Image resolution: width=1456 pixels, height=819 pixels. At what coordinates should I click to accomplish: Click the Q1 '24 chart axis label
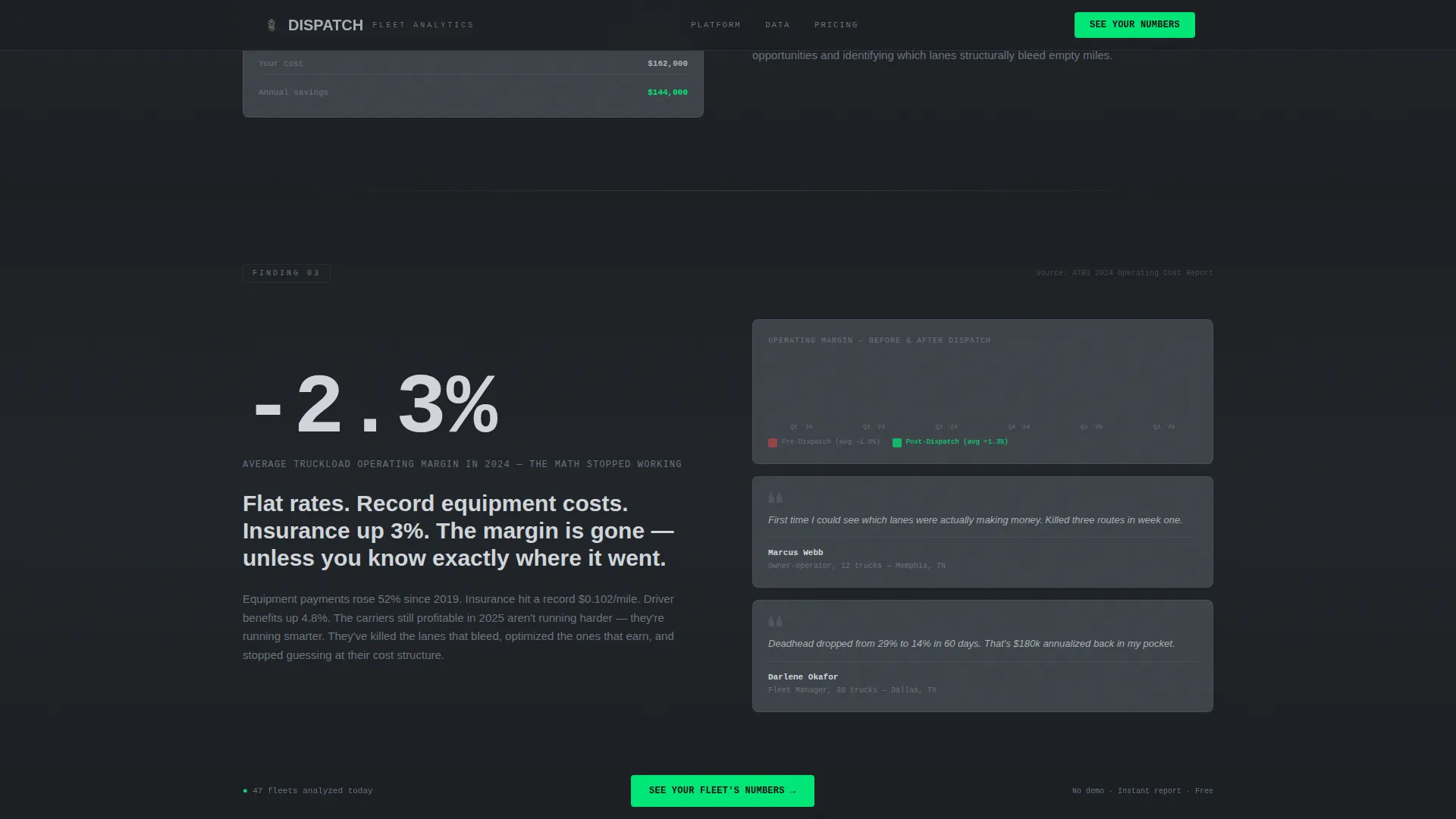click(x=801, y=427)
